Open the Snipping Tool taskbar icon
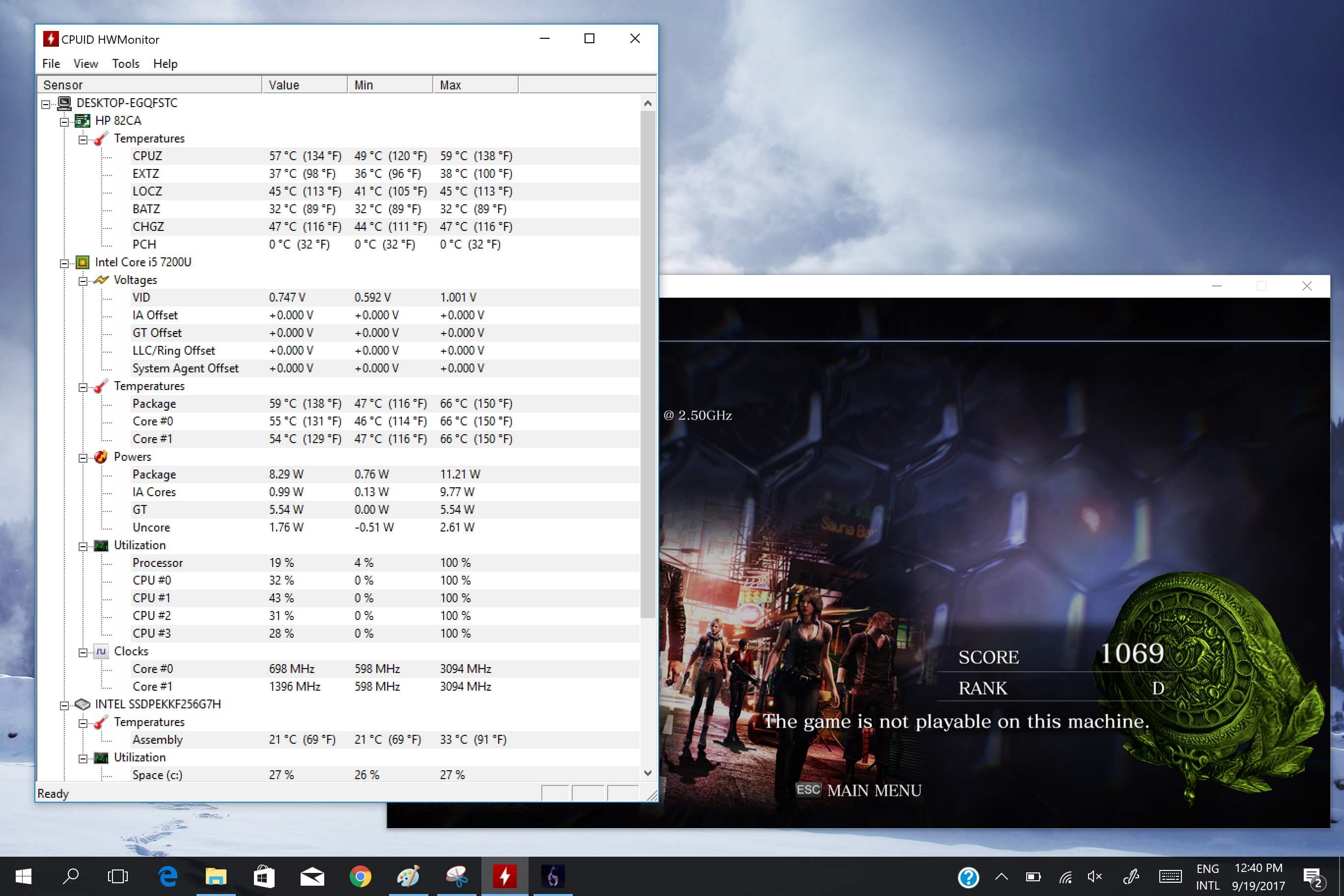Image resolution: width=1344 pixels, height=896 pixels. (x=456, y=876)
